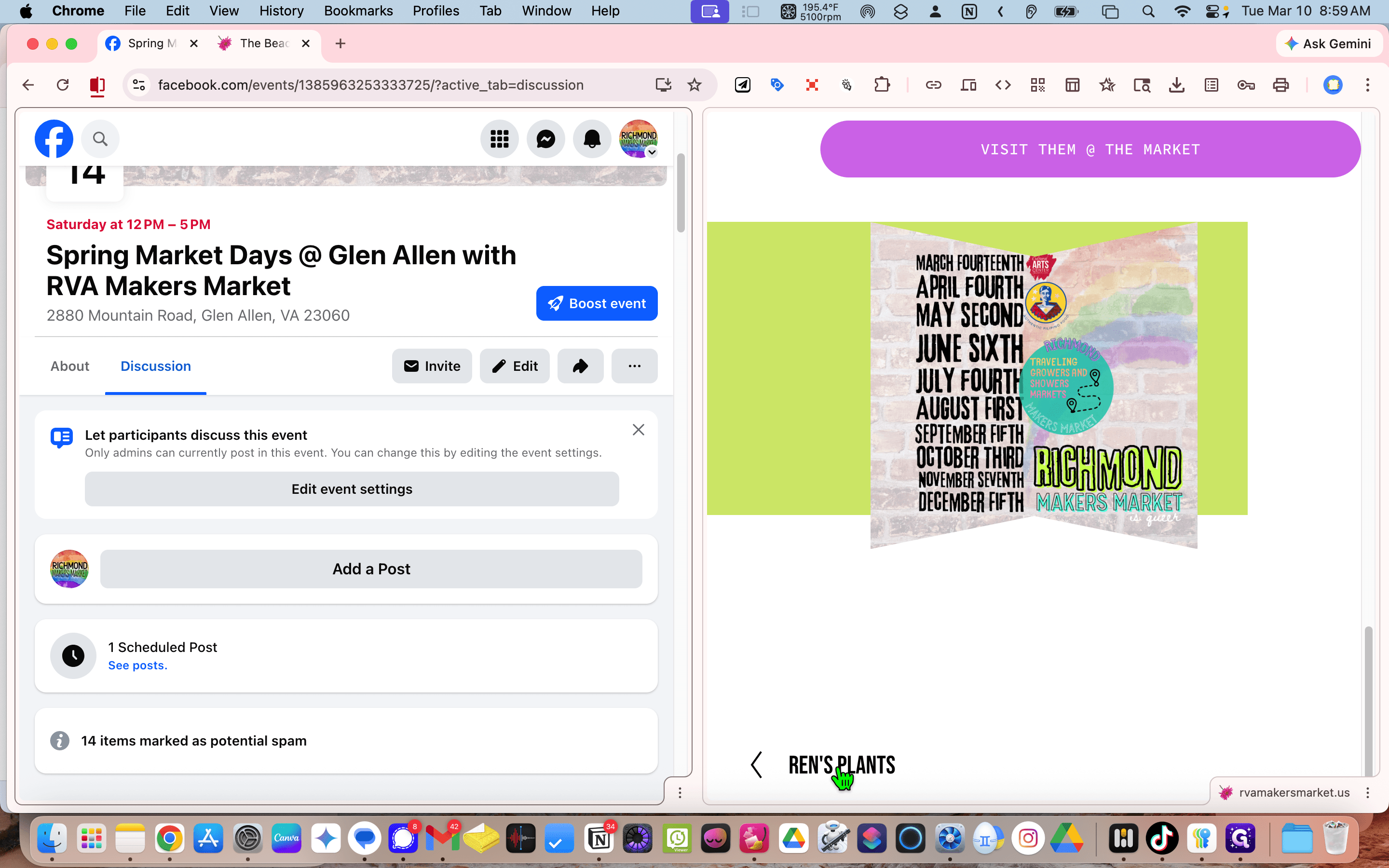View site information icon in address bar
The image size is (1389, 868).
[x=139, y=85]
